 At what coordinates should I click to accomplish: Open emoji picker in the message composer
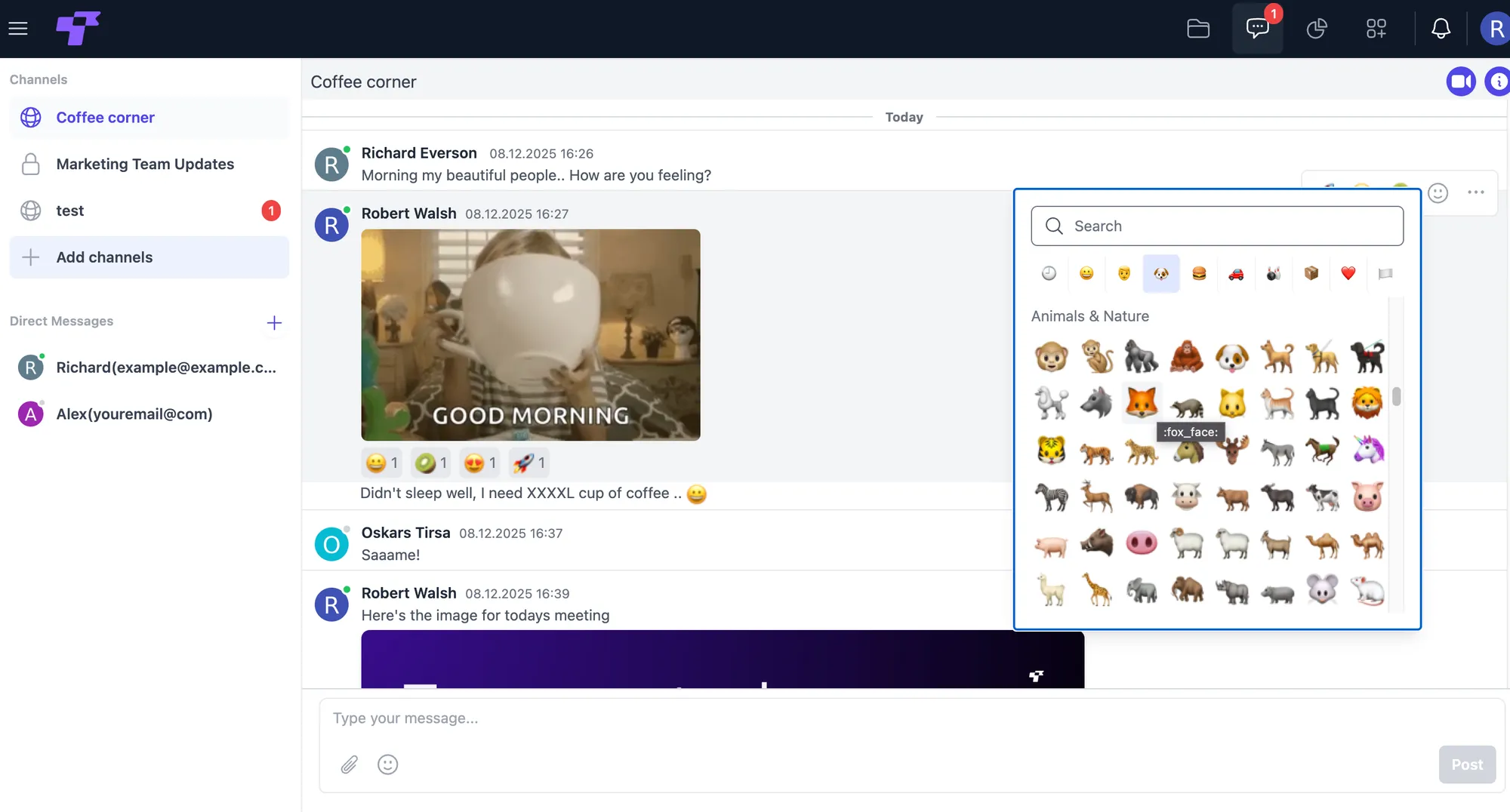pos(387,764)
